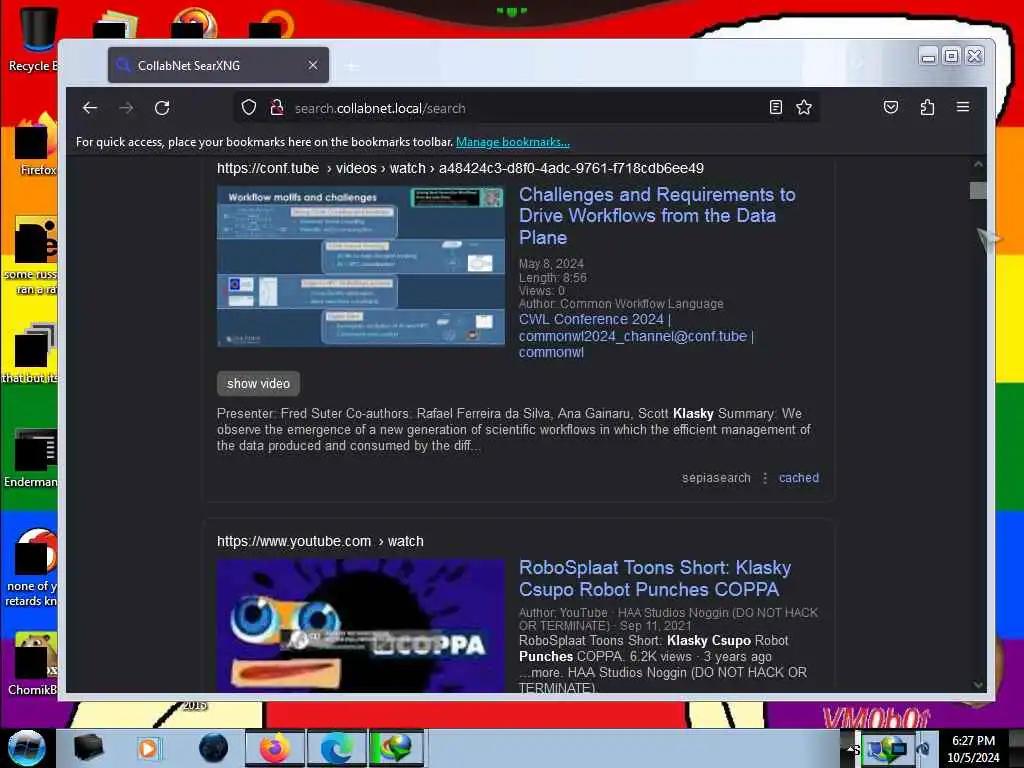Open the Extensions puzzle icon
The width and height of the screenshot is (1024, 768).
(x=927, y=107)
